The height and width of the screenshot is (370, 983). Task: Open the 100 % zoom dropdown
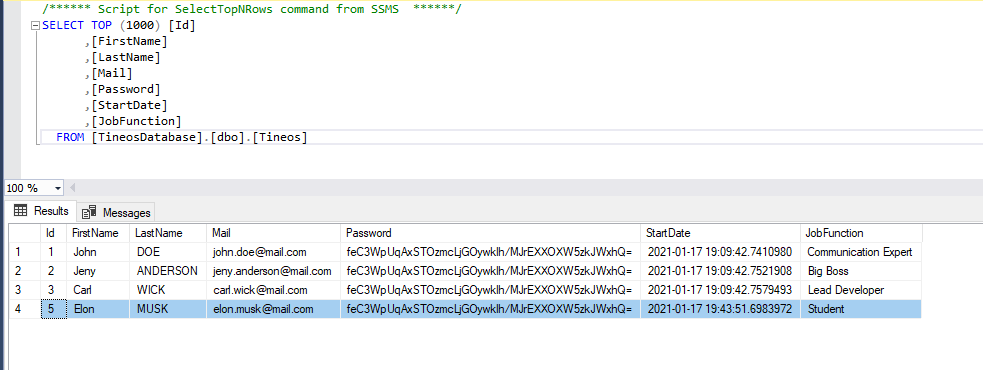tap(58, 188)
